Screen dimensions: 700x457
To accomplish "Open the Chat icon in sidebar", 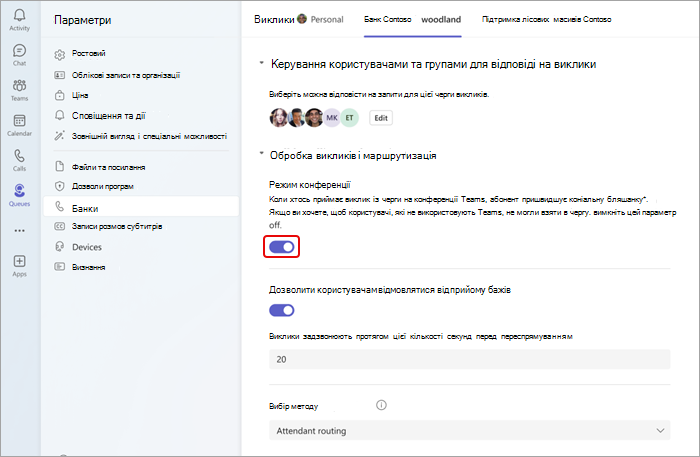I will click(19, 51).
